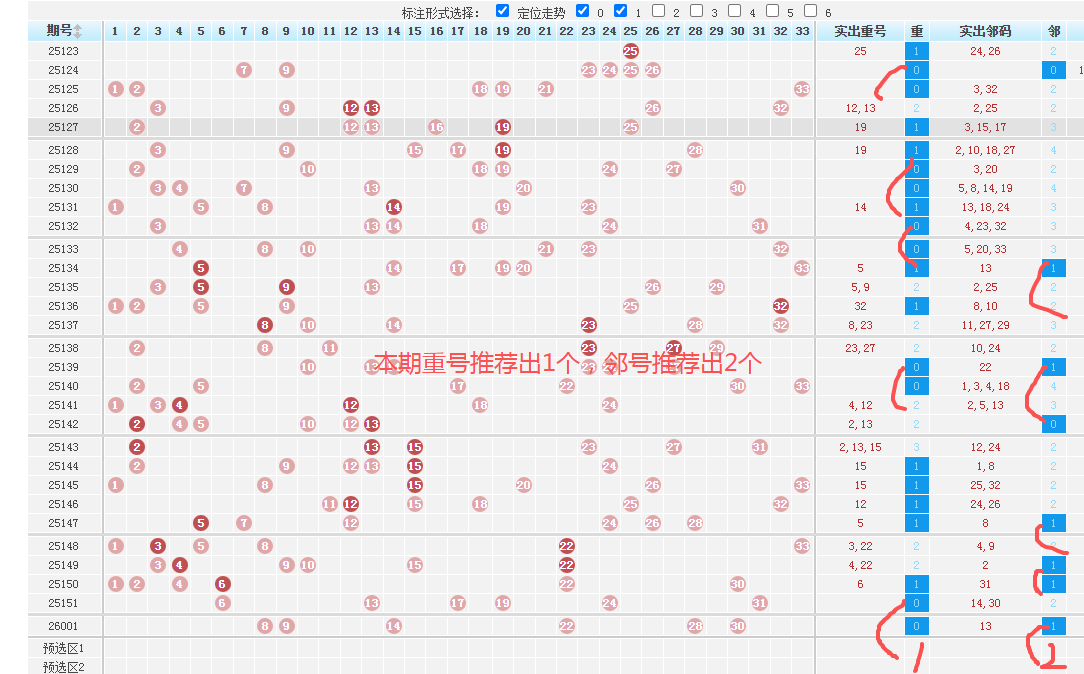Click dark ball 2 in row 25142
Viewport: 1084px width, 674px height.
coord(136,424)
